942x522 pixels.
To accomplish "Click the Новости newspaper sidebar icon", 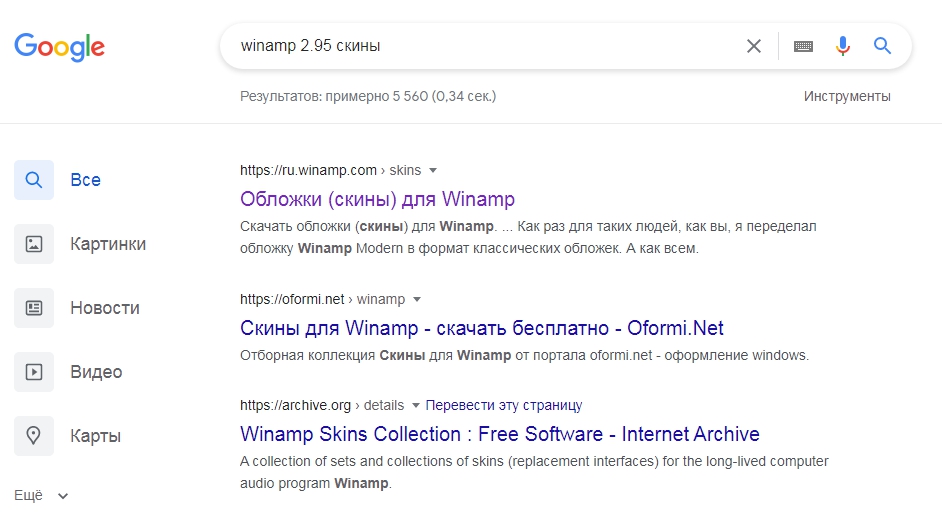I will [x=34, y=308].
